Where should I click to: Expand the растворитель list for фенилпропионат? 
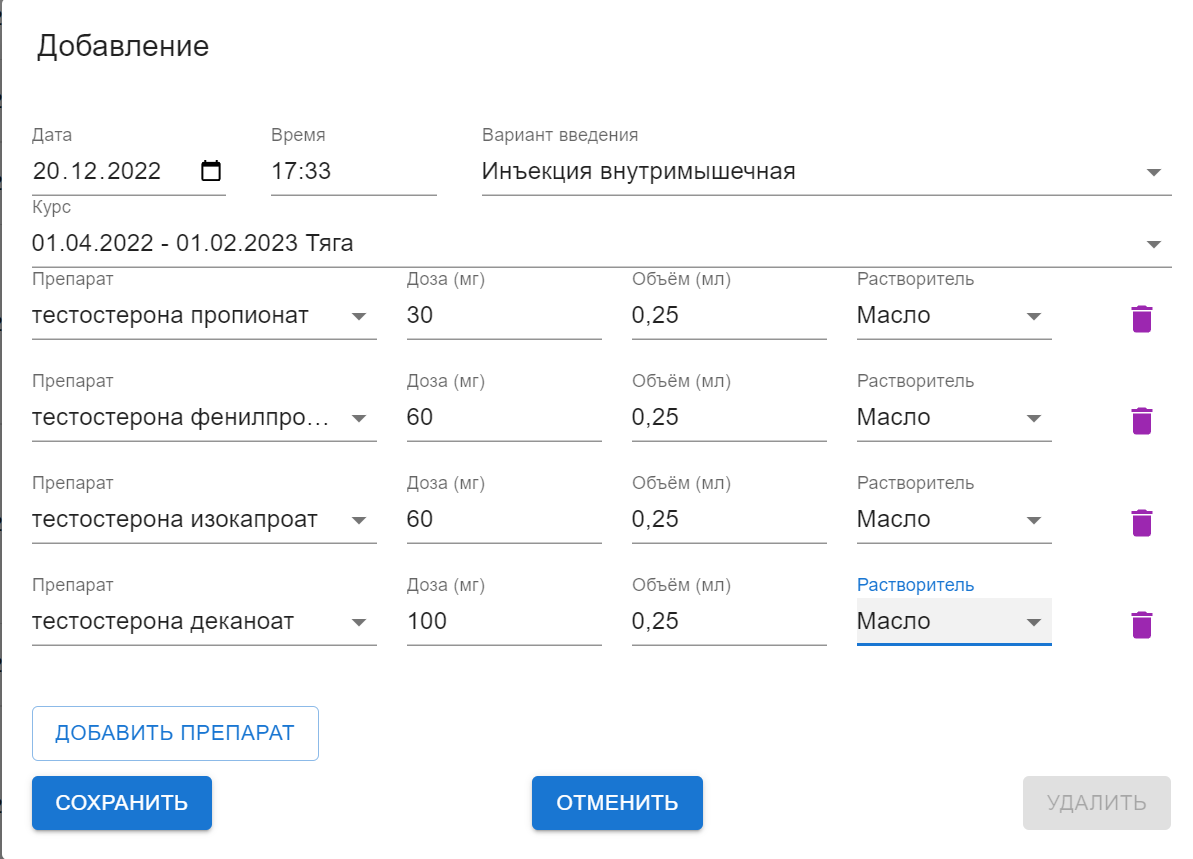click(x=1034, y=417)
